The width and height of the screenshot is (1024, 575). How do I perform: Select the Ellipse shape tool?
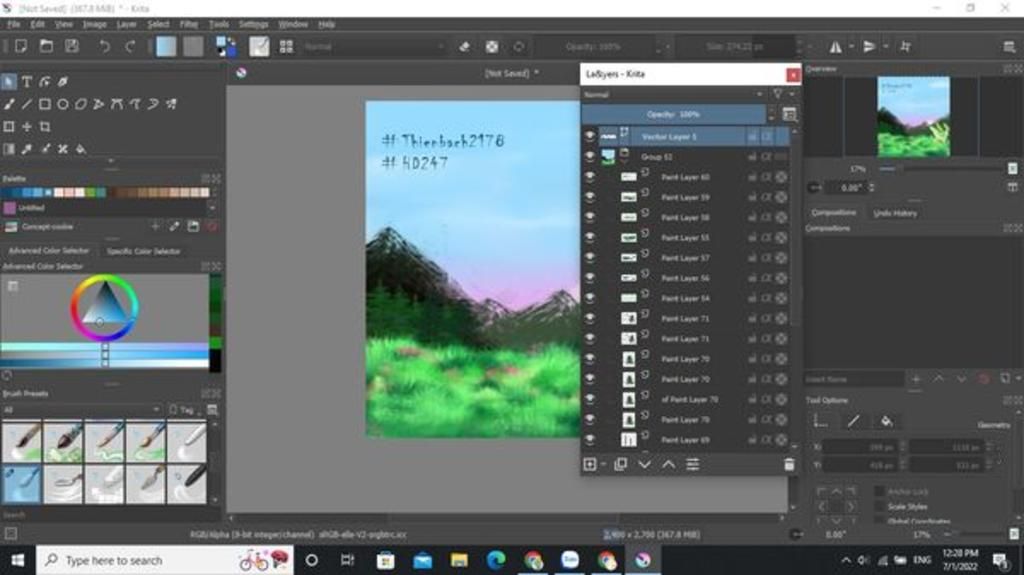63,104
